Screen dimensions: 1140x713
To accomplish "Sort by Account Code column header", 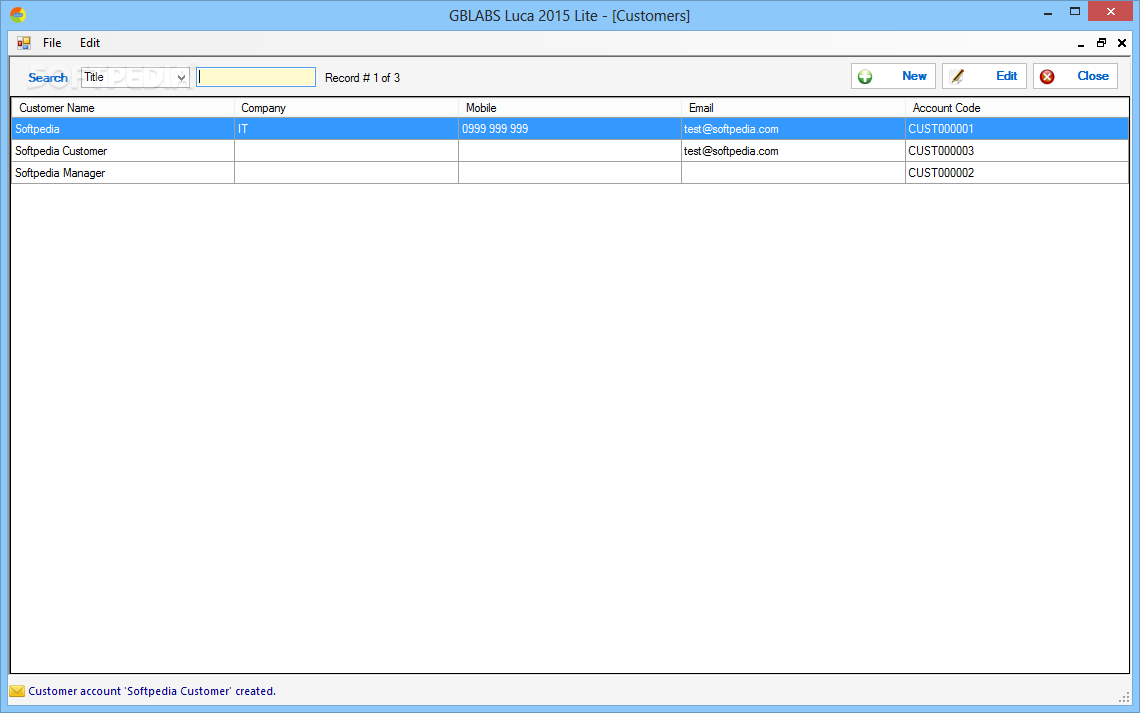I will [x=1017, y=108].
